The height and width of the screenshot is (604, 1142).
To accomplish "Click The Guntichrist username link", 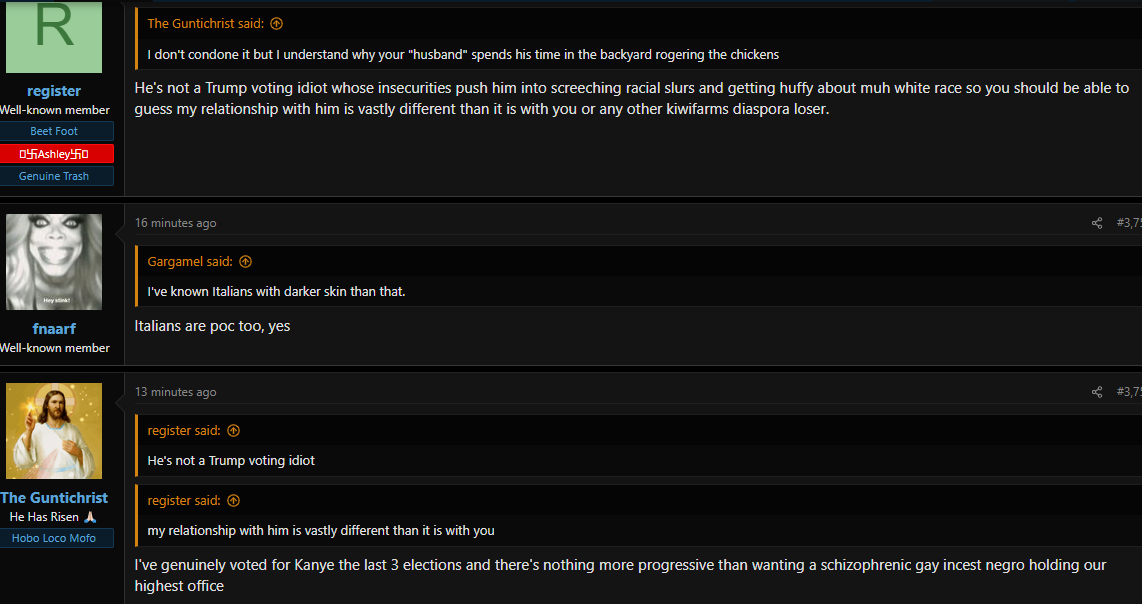I will 54,498.
